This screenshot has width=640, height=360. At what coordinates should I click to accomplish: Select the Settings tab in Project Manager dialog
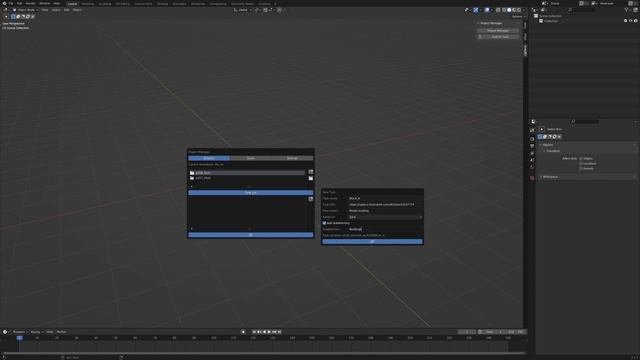tap(292, 158)
